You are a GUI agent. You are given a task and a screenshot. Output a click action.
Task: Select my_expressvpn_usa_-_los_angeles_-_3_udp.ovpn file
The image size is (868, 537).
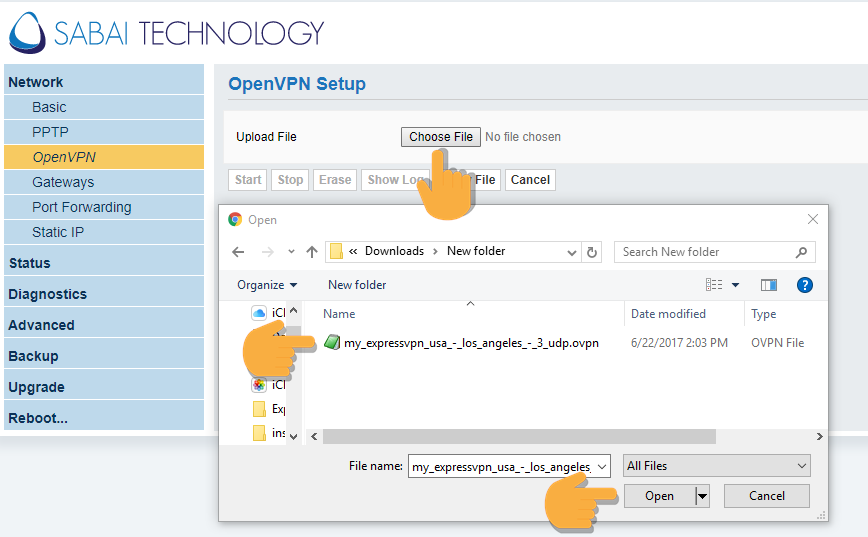[471, 343]
